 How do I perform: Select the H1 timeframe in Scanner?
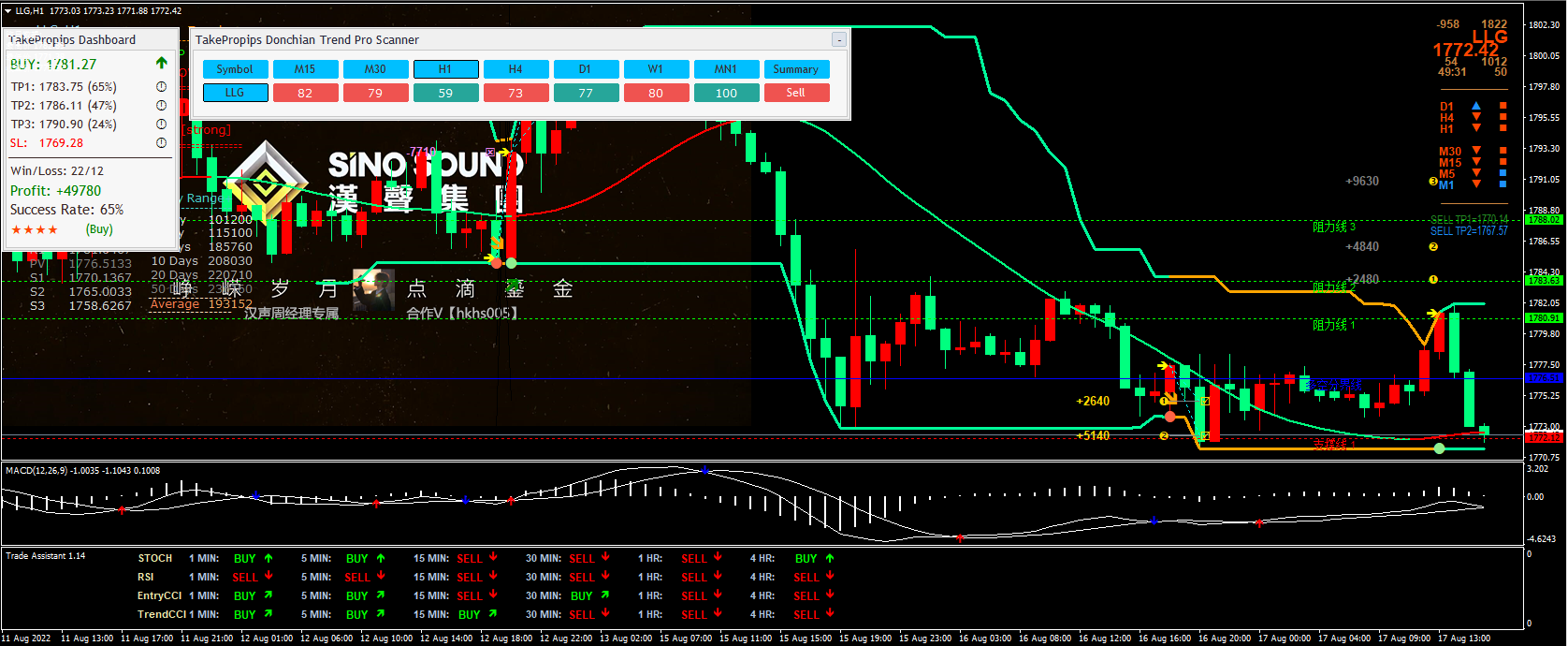pos(445,69)
